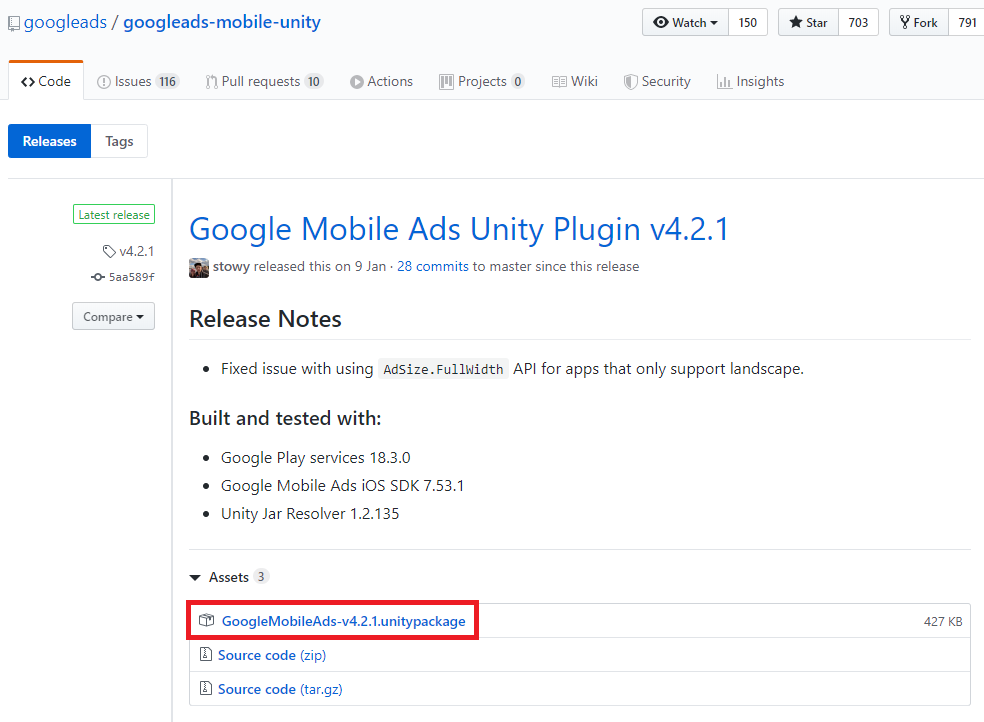Open the googleads owner link
Image resolution: width=984 pixels, height=722 pixels.
click(x=65, y=22)
